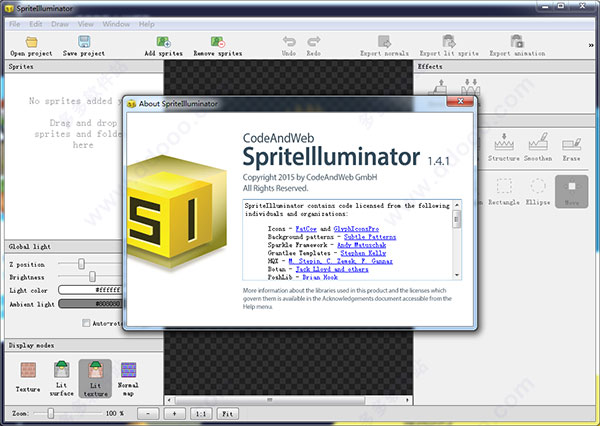Select the Ellipse selection tool
The width and height of the screenshot is (600, 426).
(x=538, y=191)
